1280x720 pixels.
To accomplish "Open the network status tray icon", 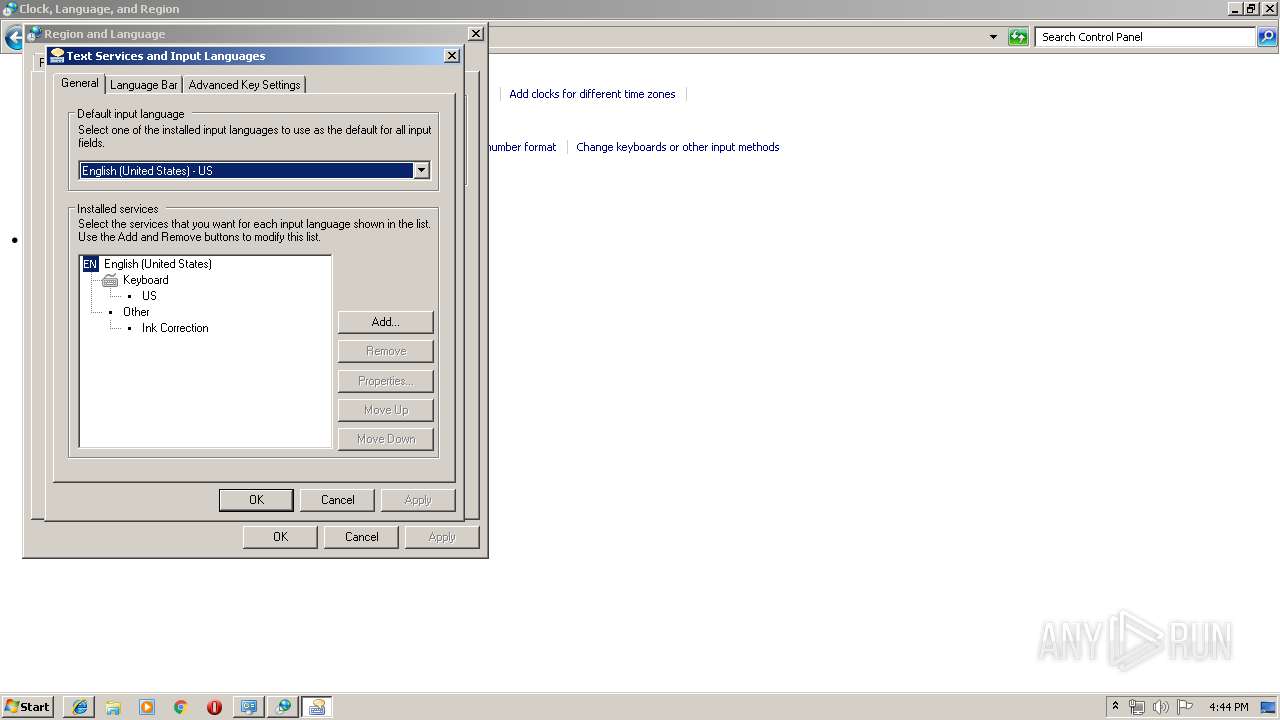I will [x=1137, y=707].
